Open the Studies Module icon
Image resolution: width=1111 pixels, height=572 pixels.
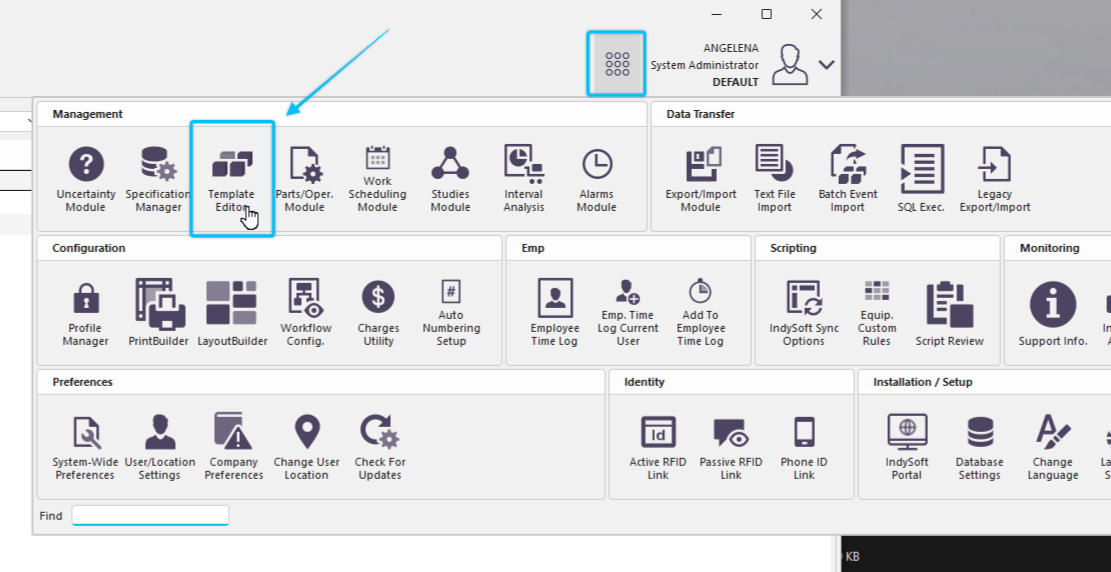(x=450, y=165)
